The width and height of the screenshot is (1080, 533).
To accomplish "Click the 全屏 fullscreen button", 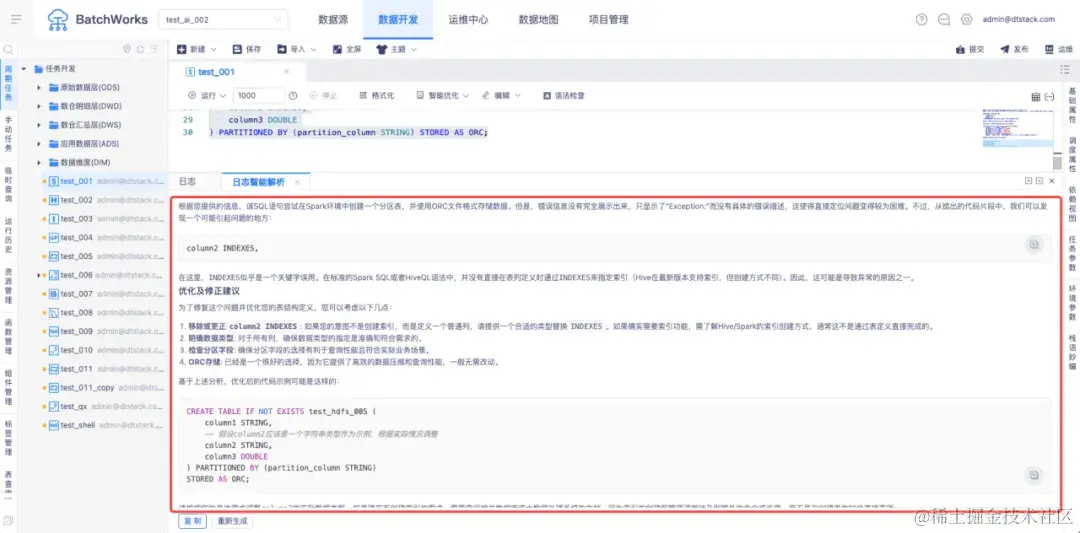I will pyautogui.click(x=346, y=50).
